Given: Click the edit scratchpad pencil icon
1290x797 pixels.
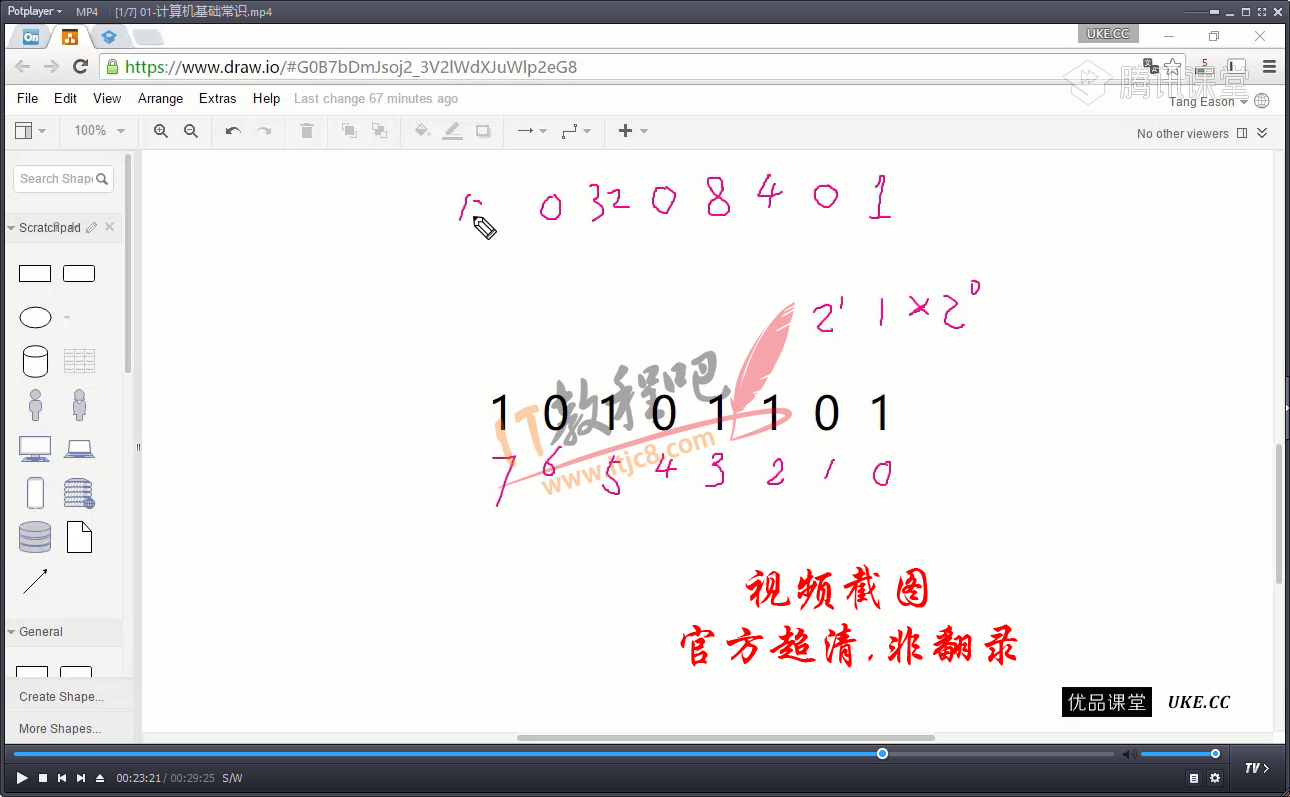Looking at the screenshot, I should coord(92,227).
